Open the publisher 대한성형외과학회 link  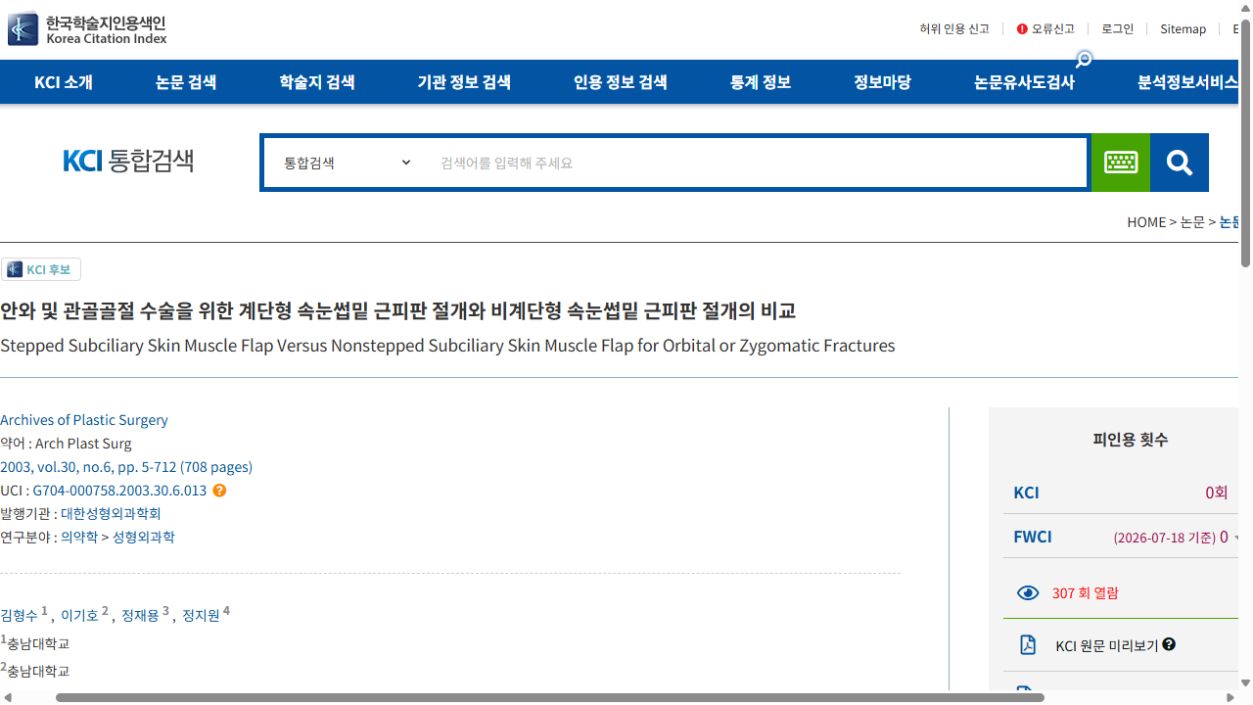111,514
